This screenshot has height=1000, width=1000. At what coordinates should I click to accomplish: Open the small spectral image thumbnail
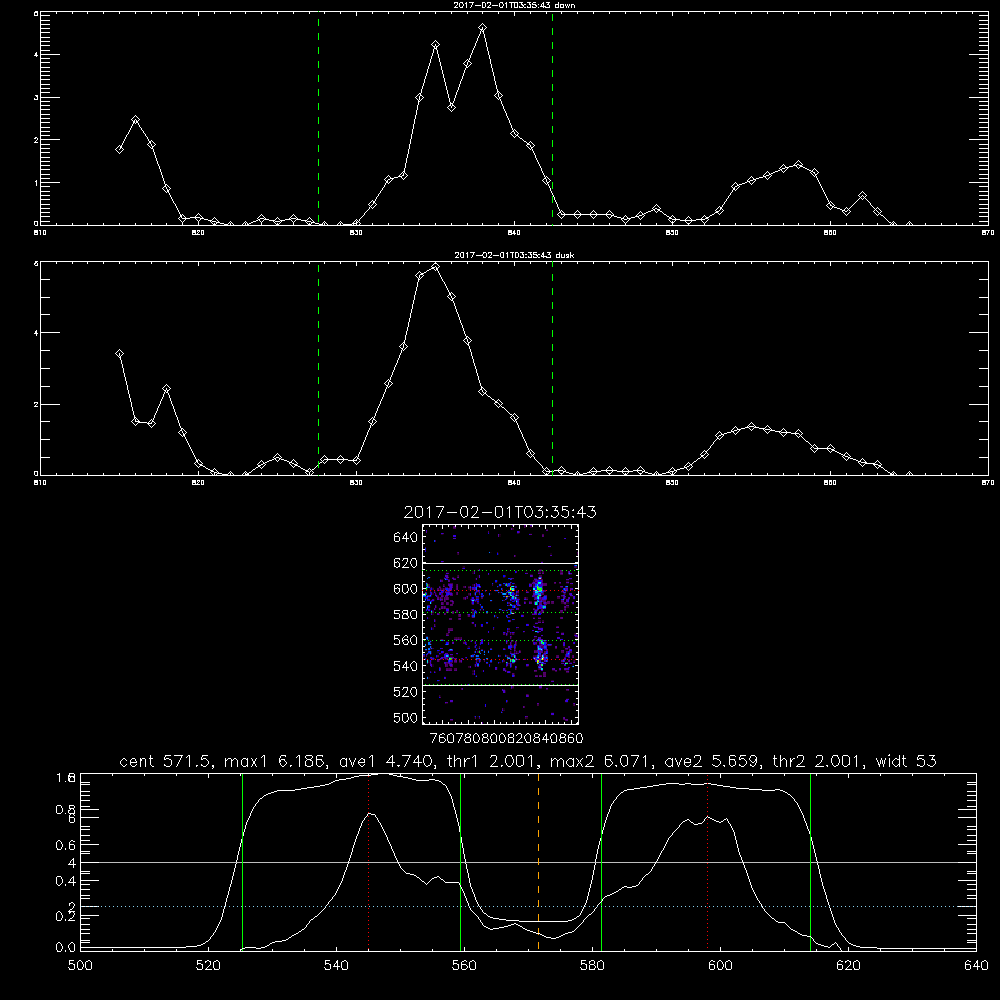pyautogui.click(x=500, y=624)
